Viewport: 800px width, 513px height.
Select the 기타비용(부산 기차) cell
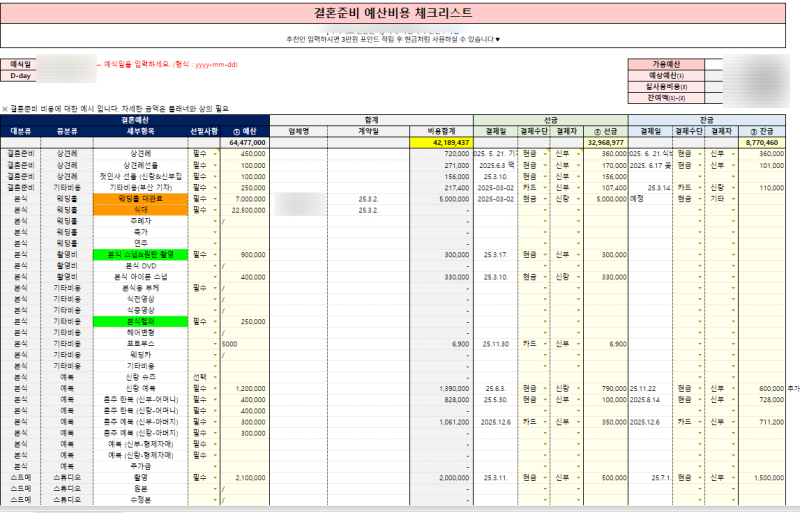tap(140, 188)
